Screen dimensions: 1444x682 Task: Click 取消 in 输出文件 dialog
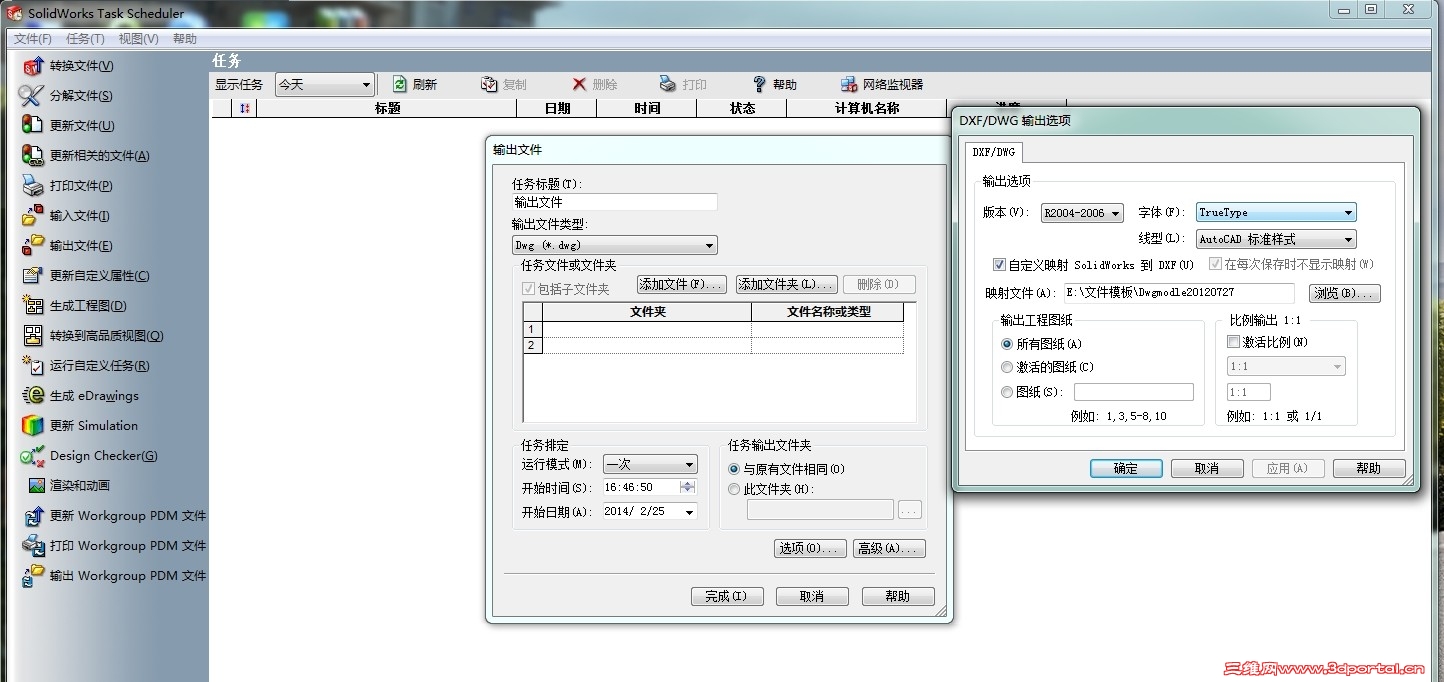click(x=812, y=596)
